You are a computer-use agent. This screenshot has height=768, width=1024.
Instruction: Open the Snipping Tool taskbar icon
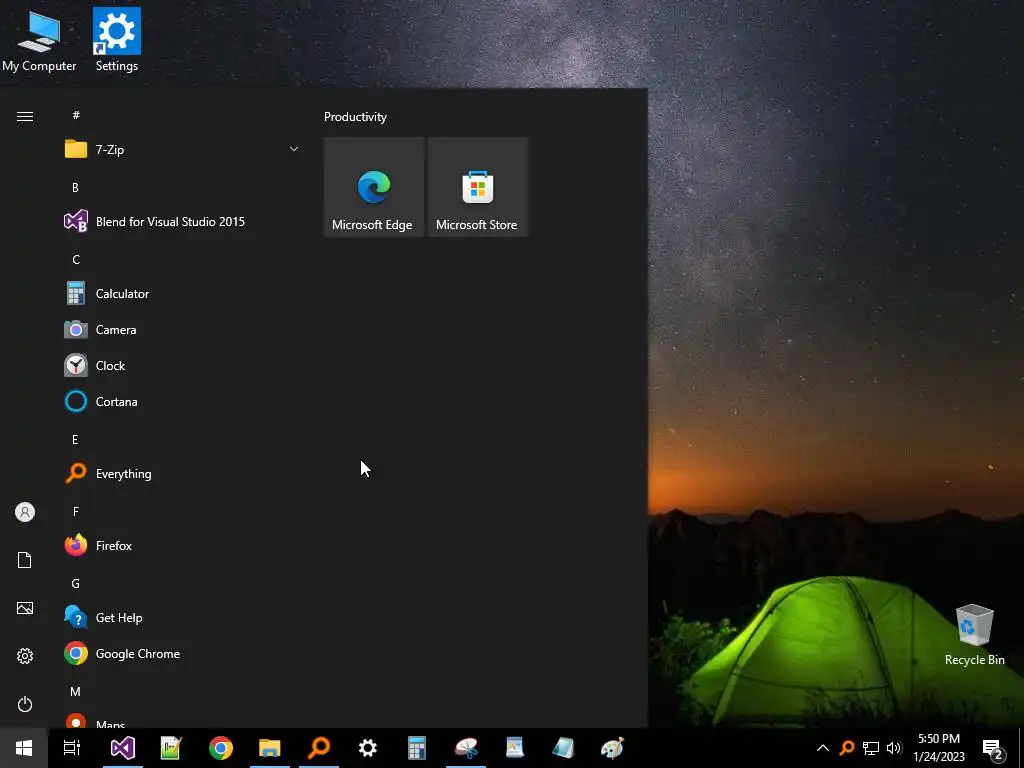pyautogui.click(x=466, y=748)
